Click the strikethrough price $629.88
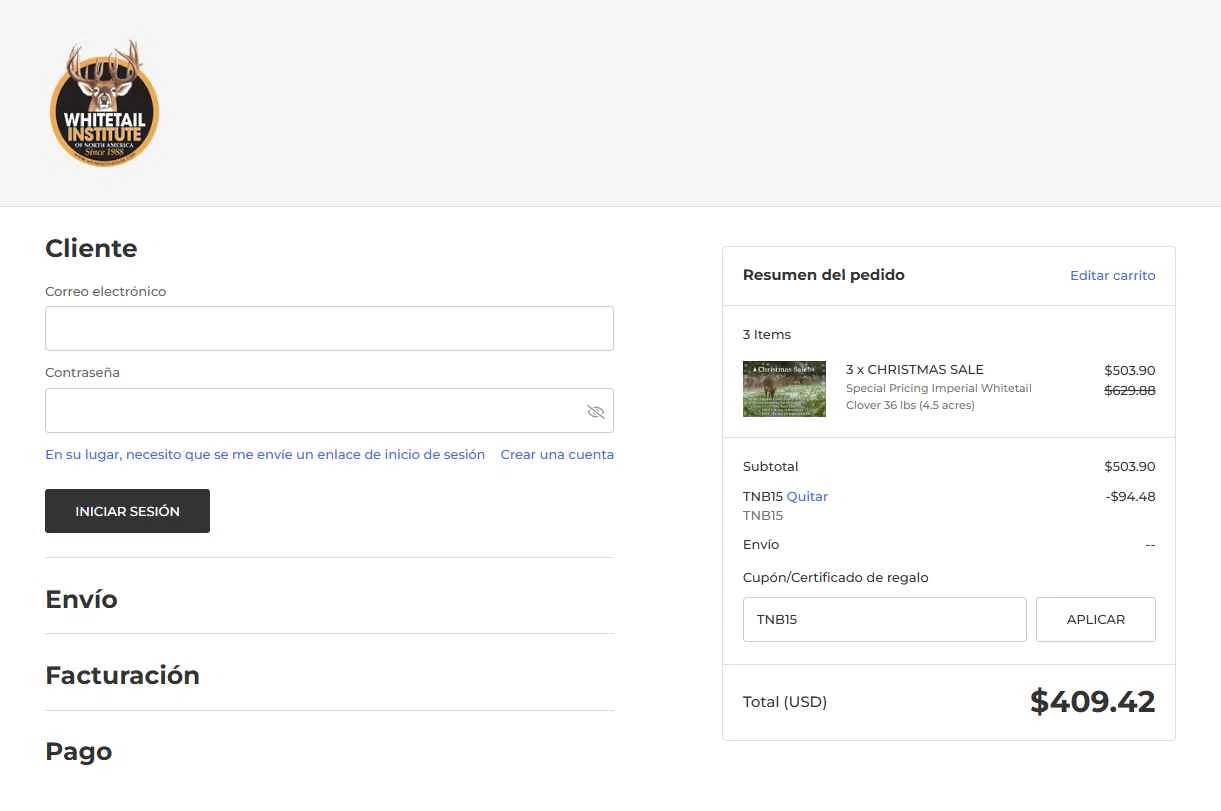1221x811 pixels. (1129, 390)
